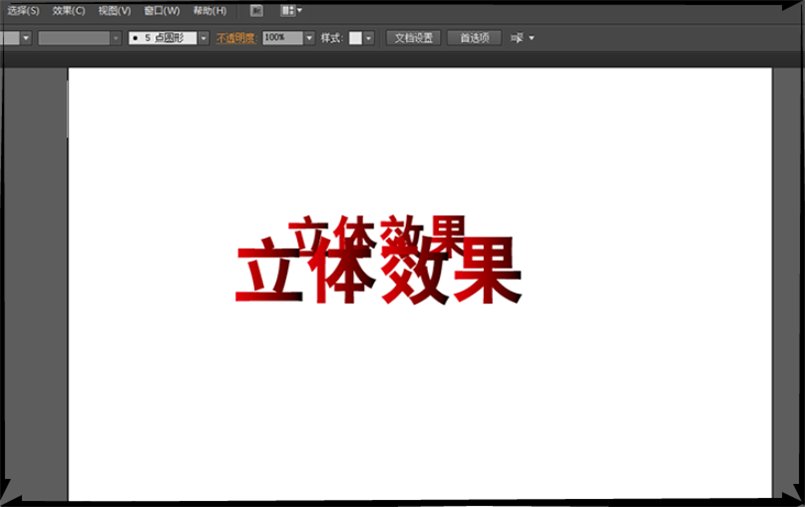Expand the 样式 style dropdown arrow
805x507 pixels.
pos(369,38)
